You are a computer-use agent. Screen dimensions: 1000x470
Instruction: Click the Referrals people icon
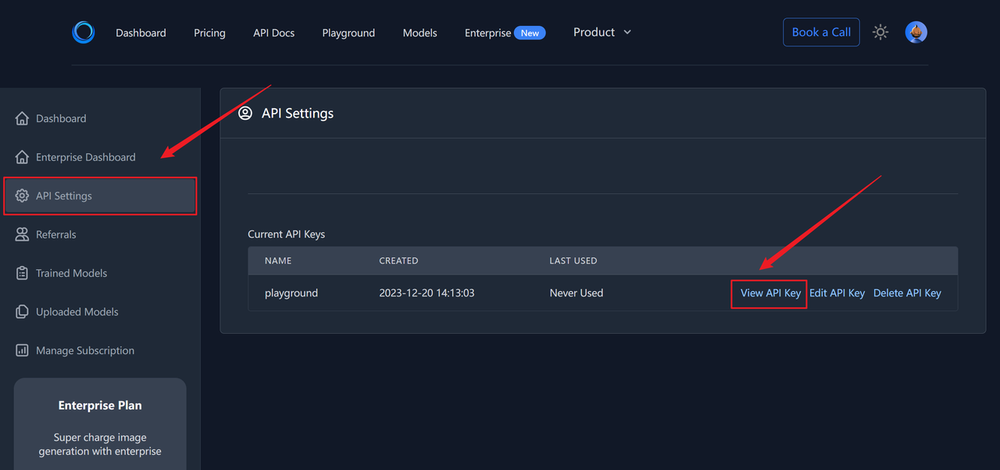pyautogui.click(x=22, y=235)
